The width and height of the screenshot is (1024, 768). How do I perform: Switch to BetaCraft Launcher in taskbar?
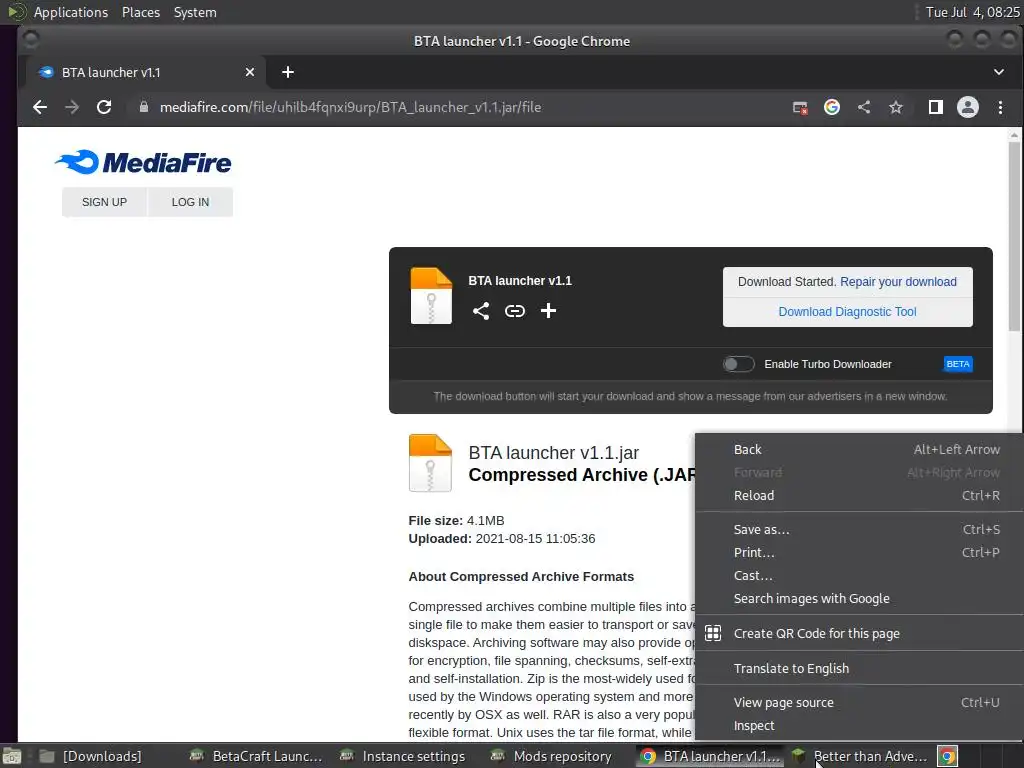[x=256, y=756]
